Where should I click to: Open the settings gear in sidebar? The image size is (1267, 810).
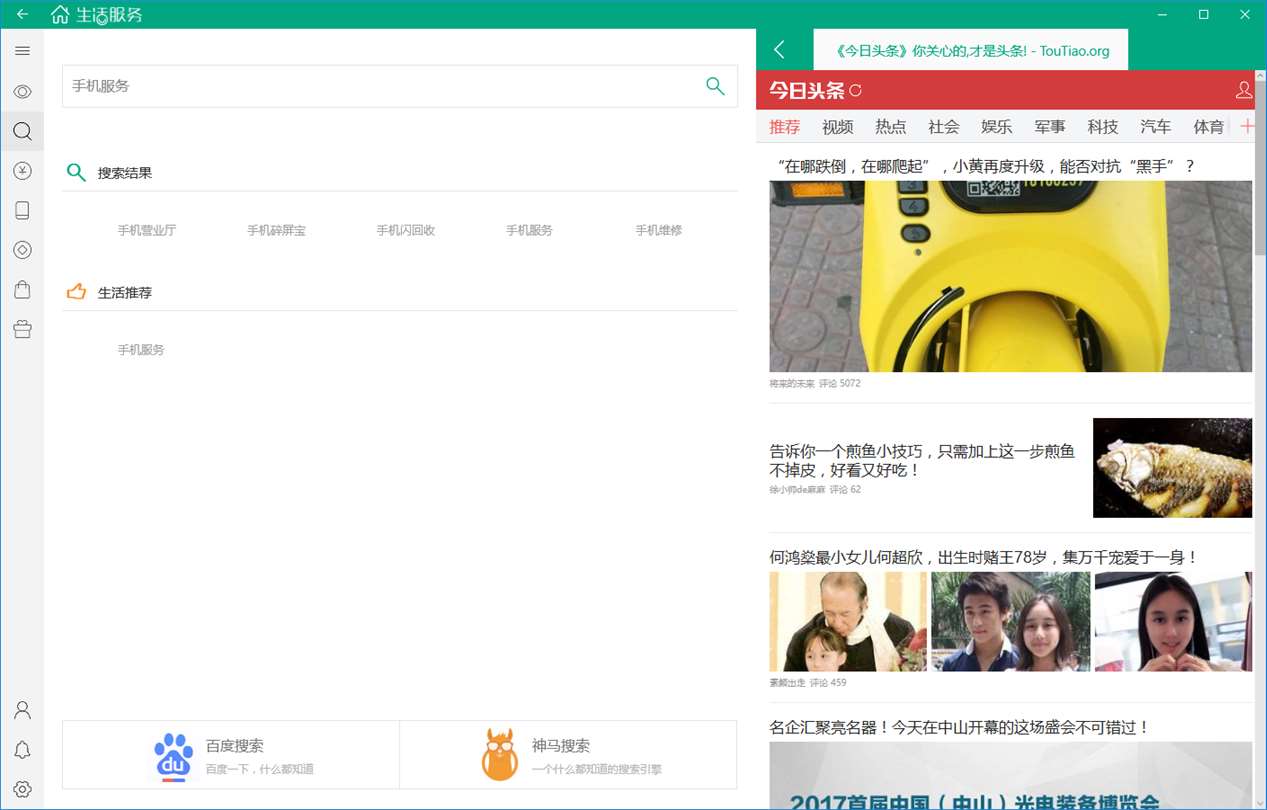(22, 789)
